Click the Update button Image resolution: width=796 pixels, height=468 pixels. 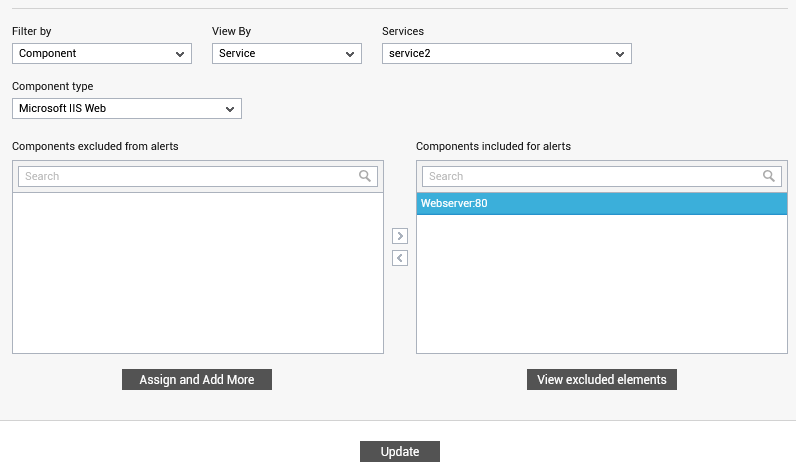coord(400,451)
